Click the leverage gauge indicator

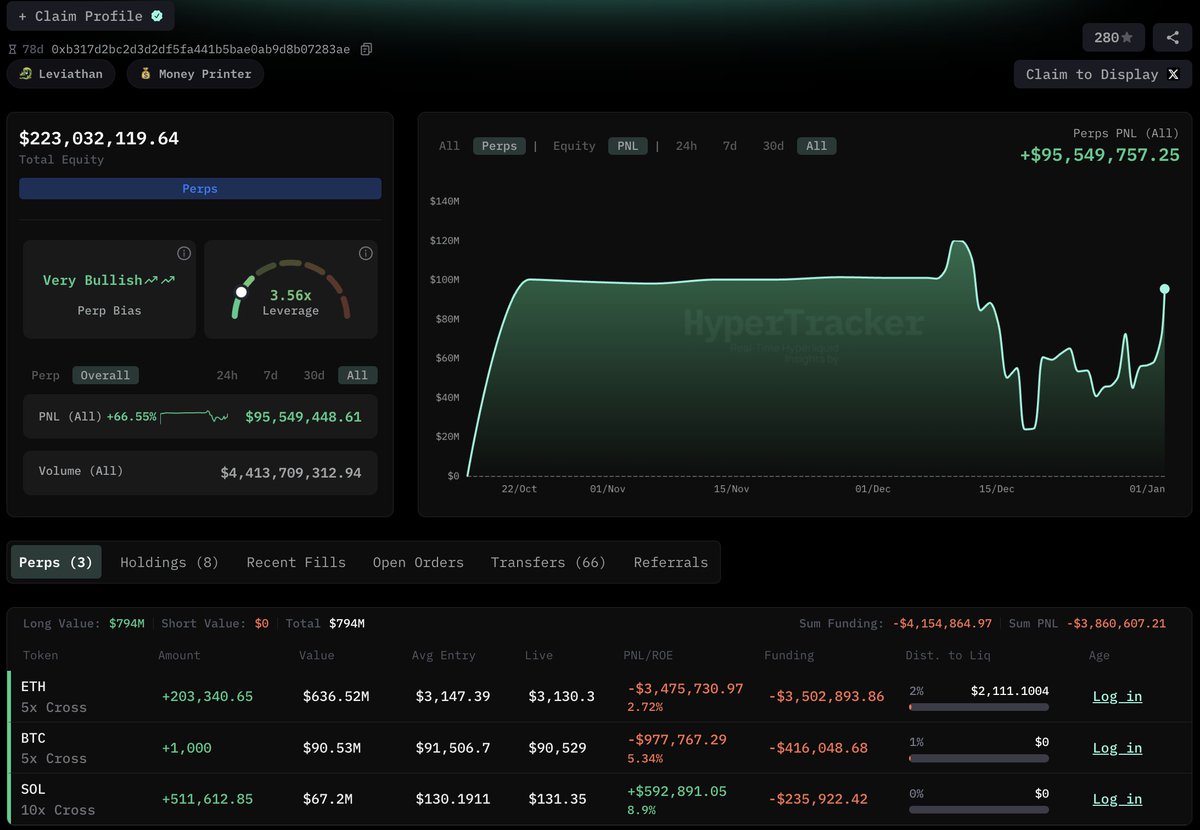tap(240, 293)
